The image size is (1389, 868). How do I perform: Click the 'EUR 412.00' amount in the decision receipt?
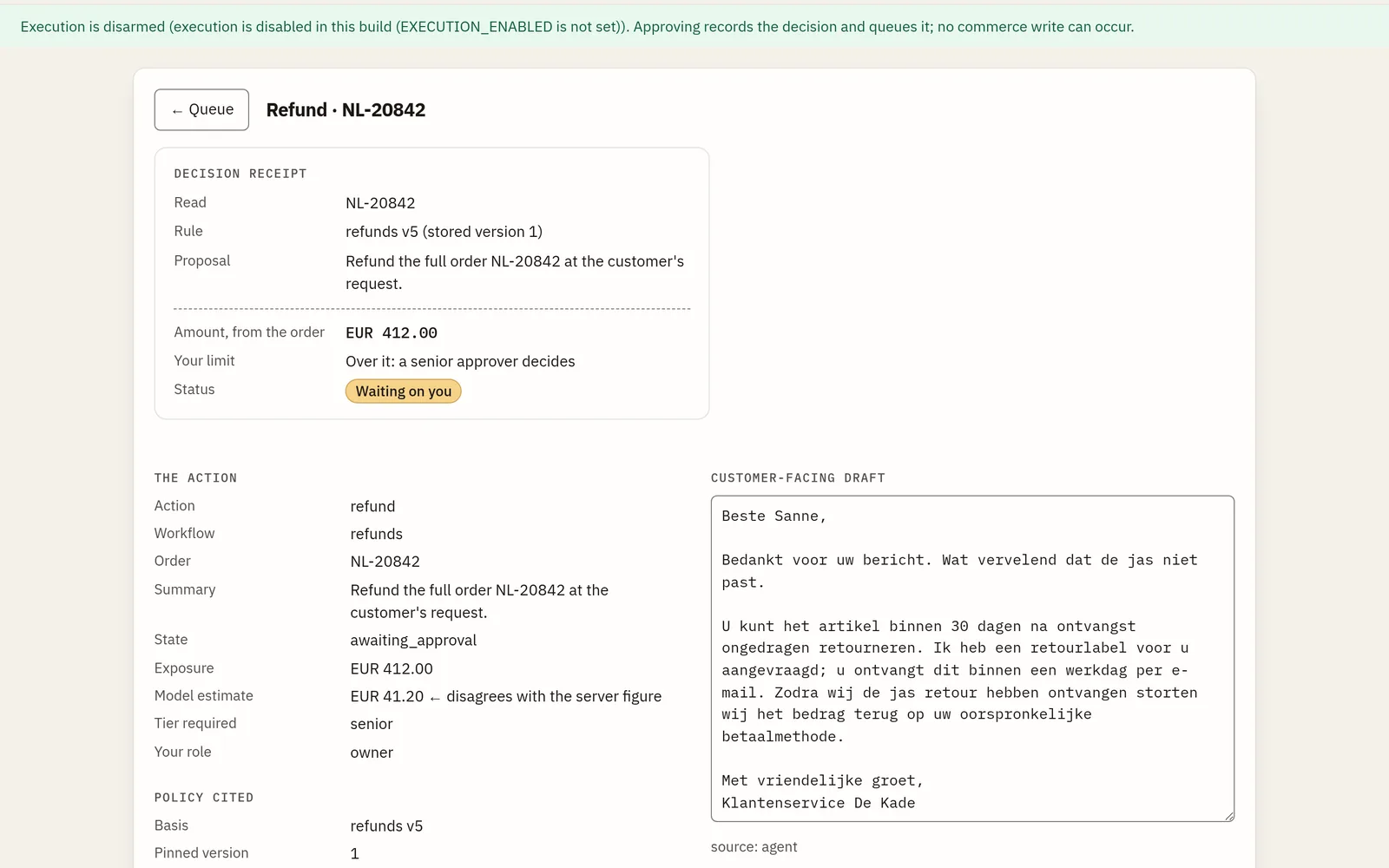tap(392, 332)
